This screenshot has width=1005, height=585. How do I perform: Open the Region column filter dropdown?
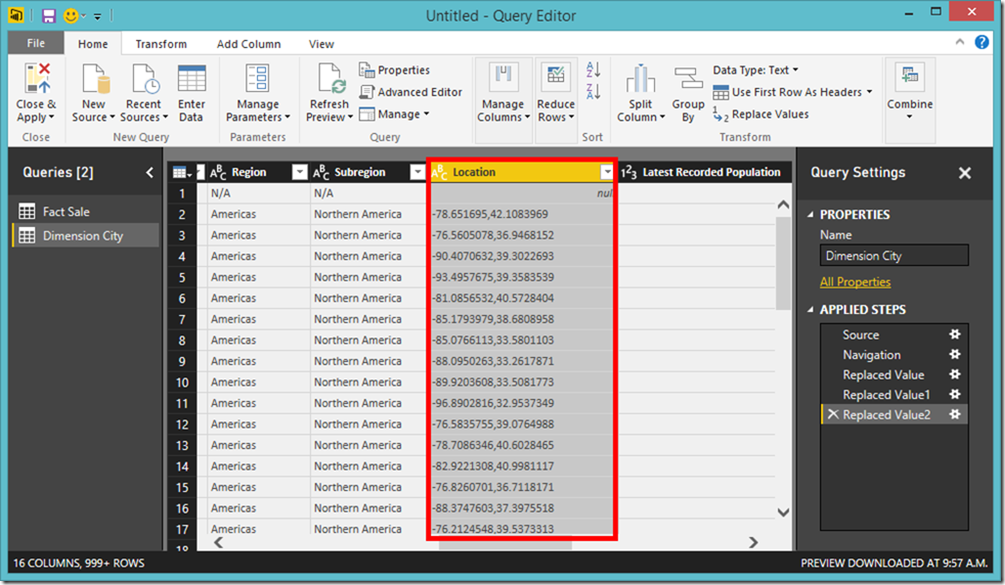tap(299, 172)
